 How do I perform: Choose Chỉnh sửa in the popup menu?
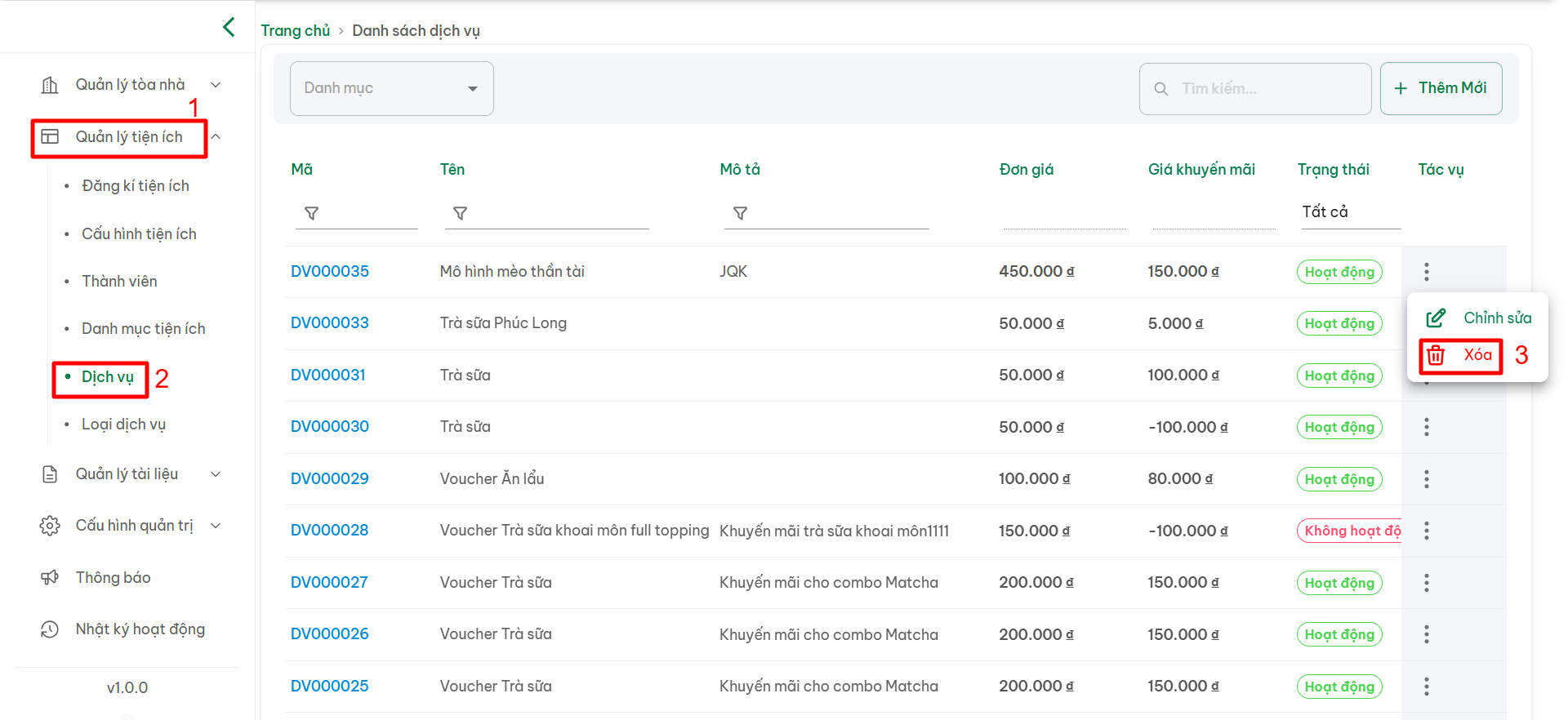(1478, 318)
